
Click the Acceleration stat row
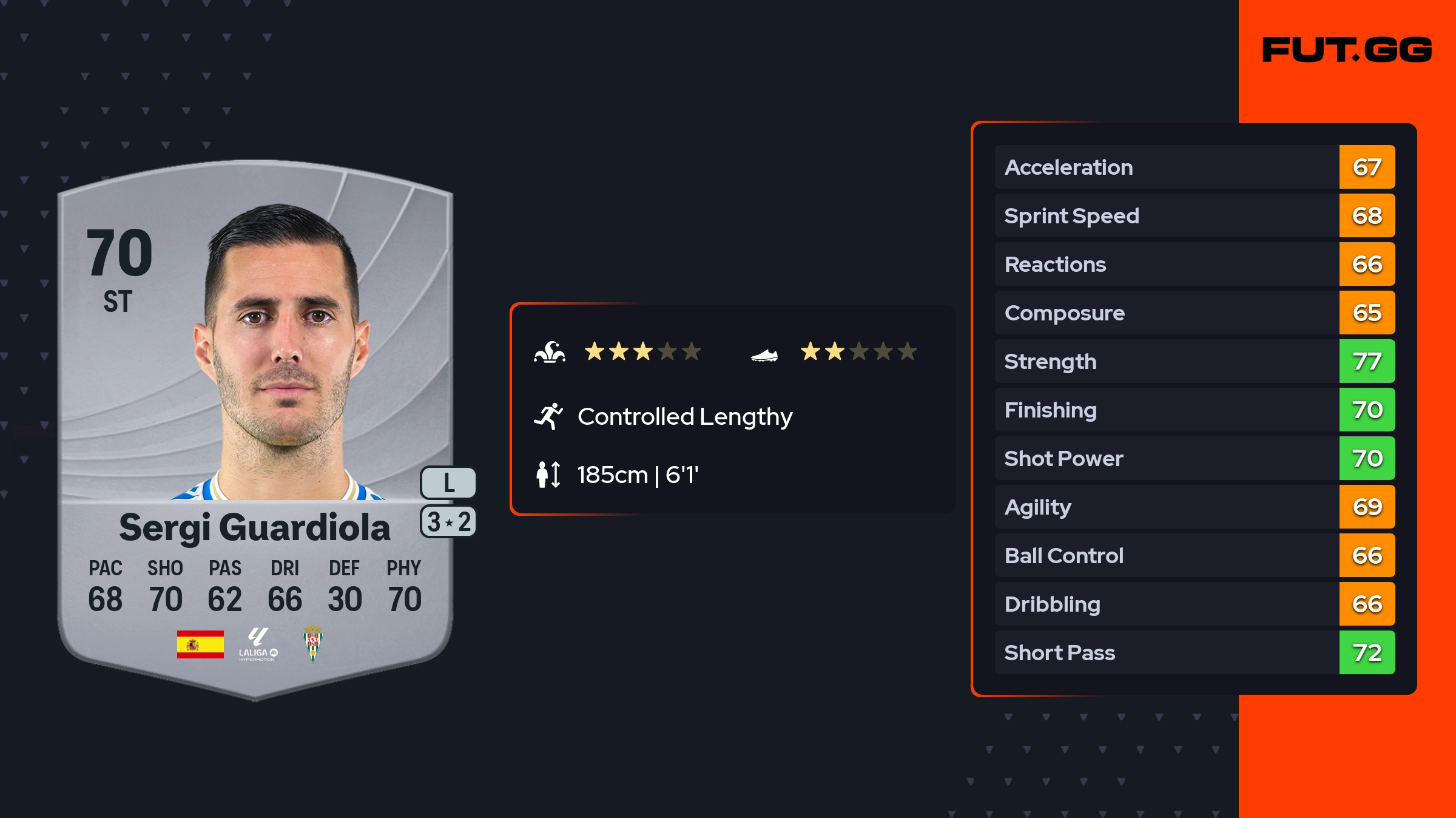point(1166,167)
